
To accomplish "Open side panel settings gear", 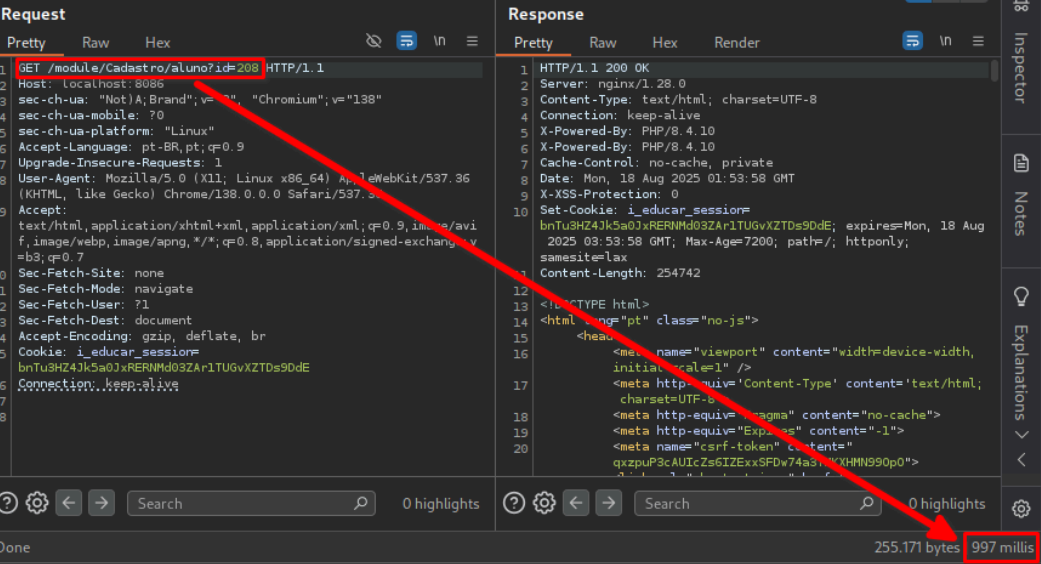I will click(x=1020, y=508).
